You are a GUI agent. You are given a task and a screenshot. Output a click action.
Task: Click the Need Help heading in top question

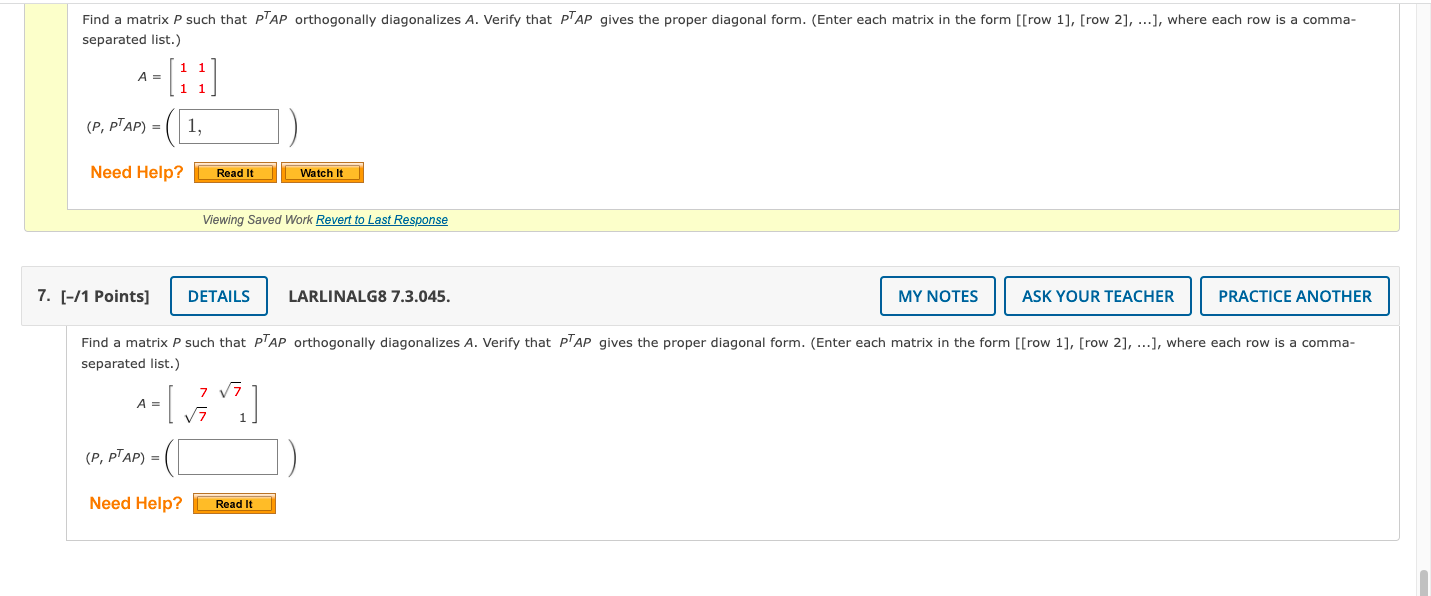135,172
